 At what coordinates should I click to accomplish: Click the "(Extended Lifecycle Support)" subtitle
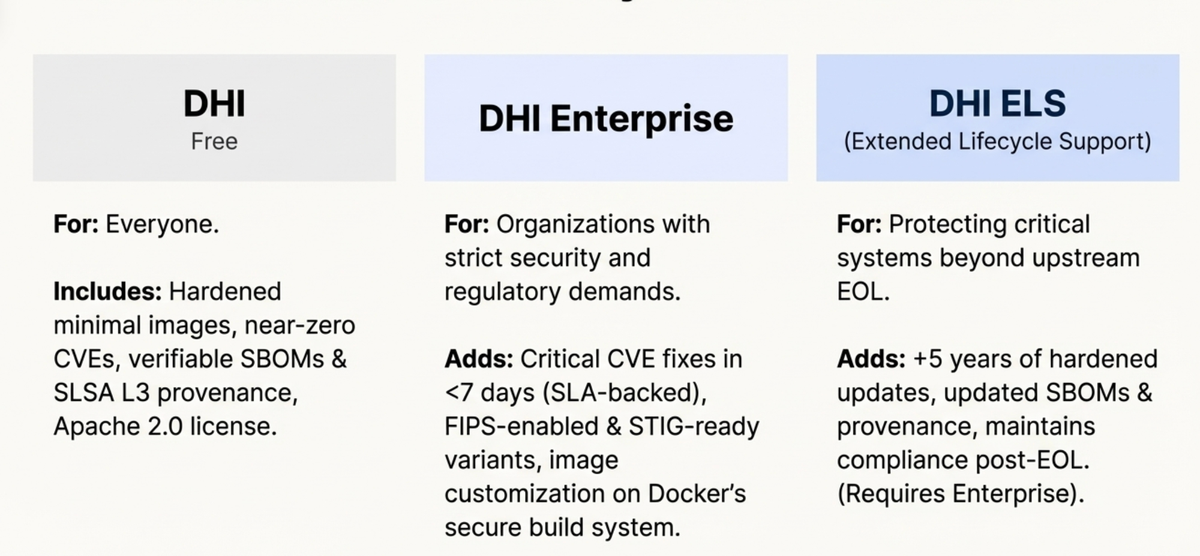[997, 141]
